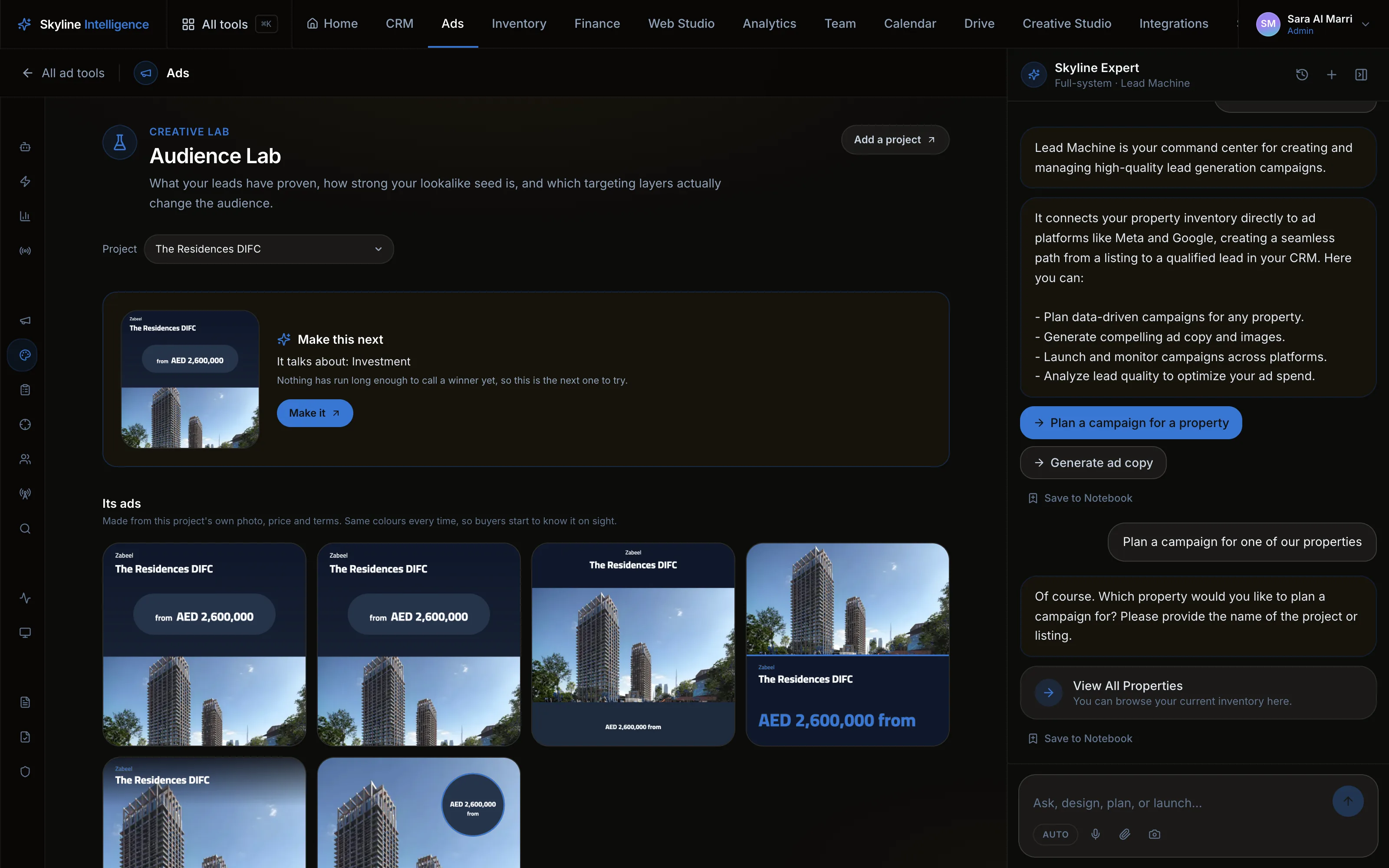Toggle the AUTO mode pill
Viewport: 1389px width, 868px height.
coord(1055,834)
